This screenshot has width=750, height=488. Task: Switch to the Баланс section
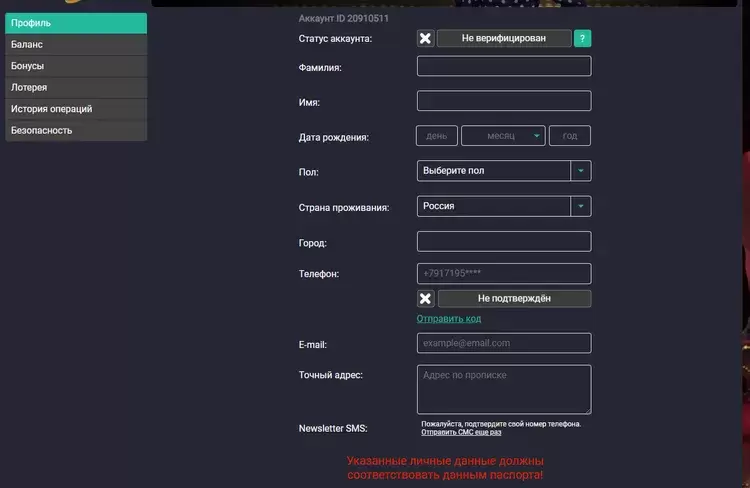point(76,45)
